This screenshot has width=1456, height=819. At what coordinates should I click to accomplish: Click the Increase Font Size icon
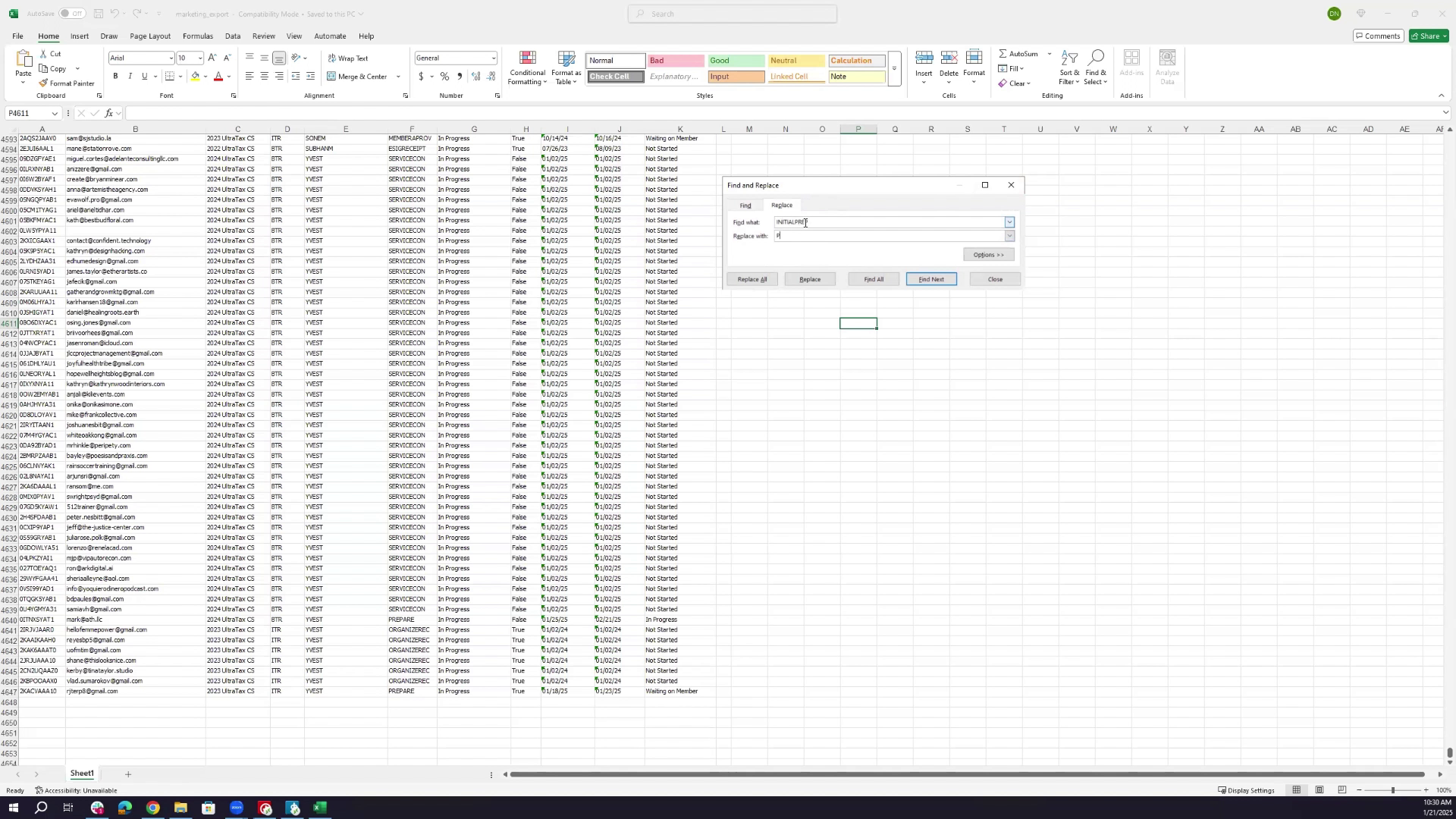pyautogui.click(x=212, y=58)
